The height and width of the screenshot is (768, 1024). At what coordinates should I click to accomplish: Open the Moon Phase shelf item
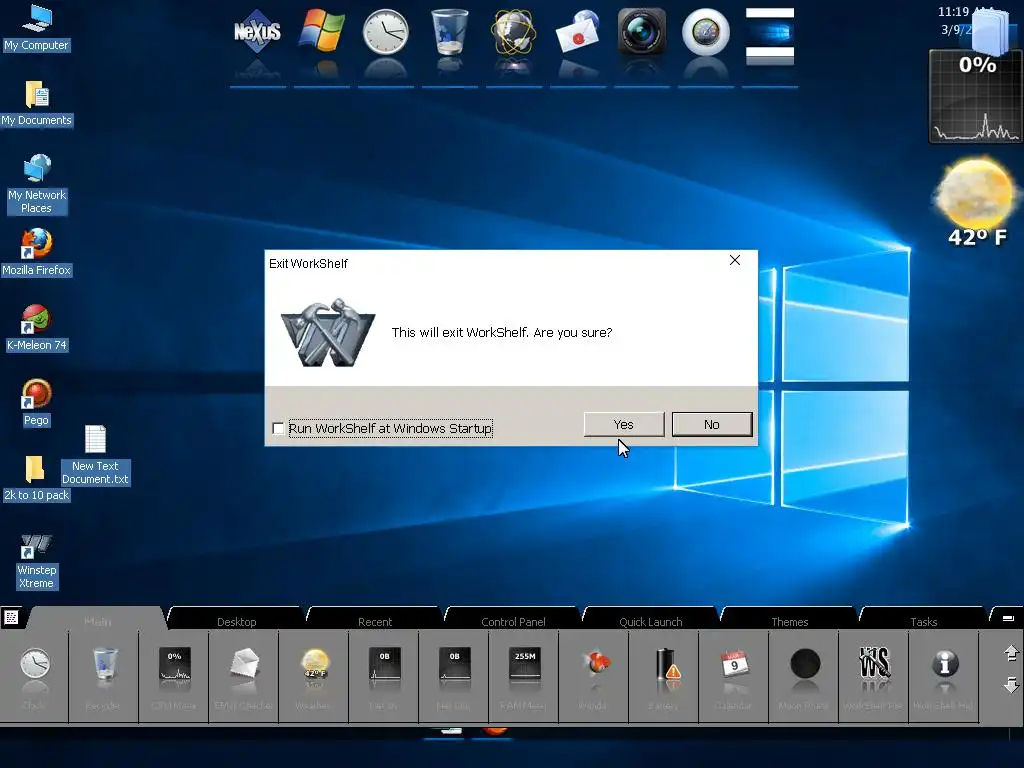point(805,676)
